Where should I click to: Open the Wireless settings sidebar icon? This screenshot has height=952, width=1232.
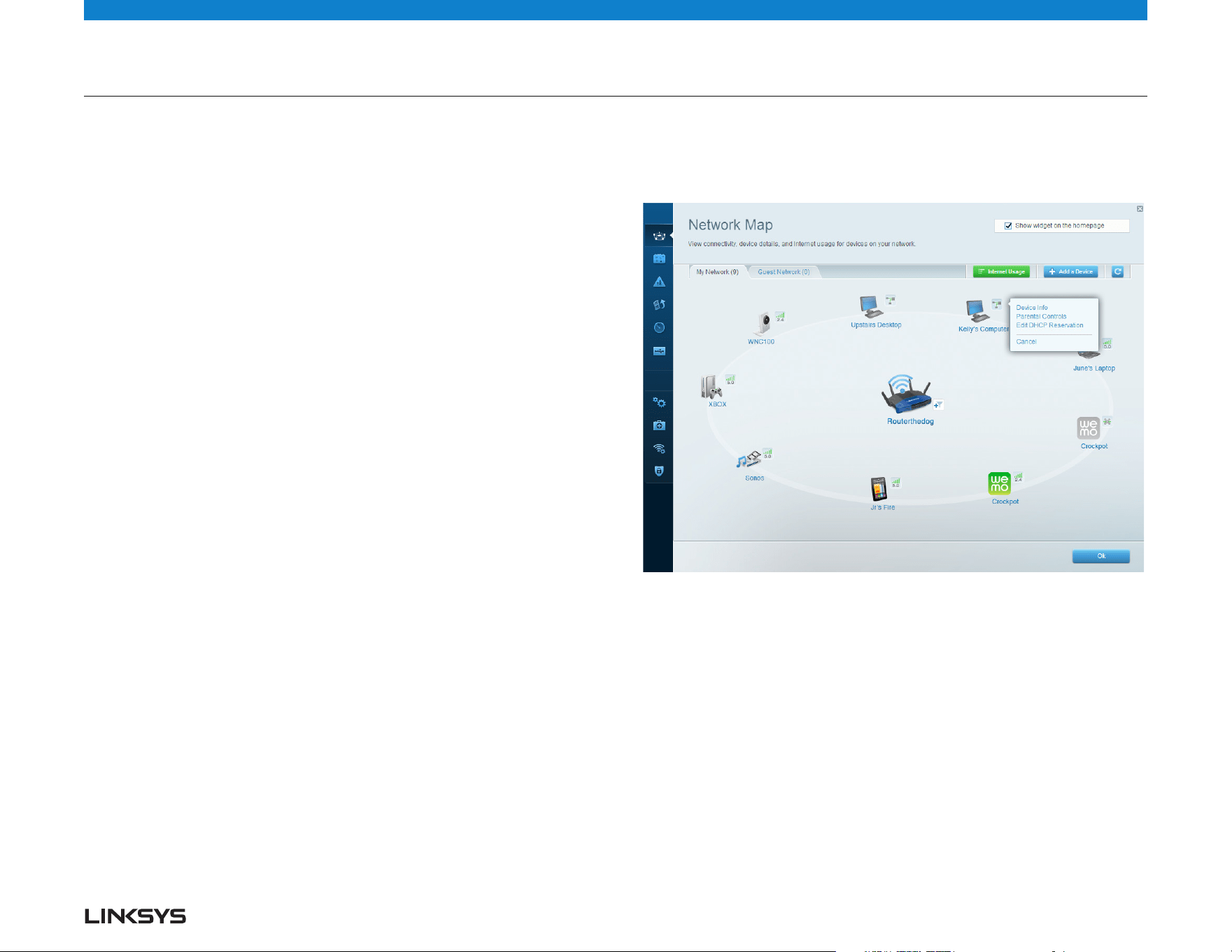coord(659,448)
